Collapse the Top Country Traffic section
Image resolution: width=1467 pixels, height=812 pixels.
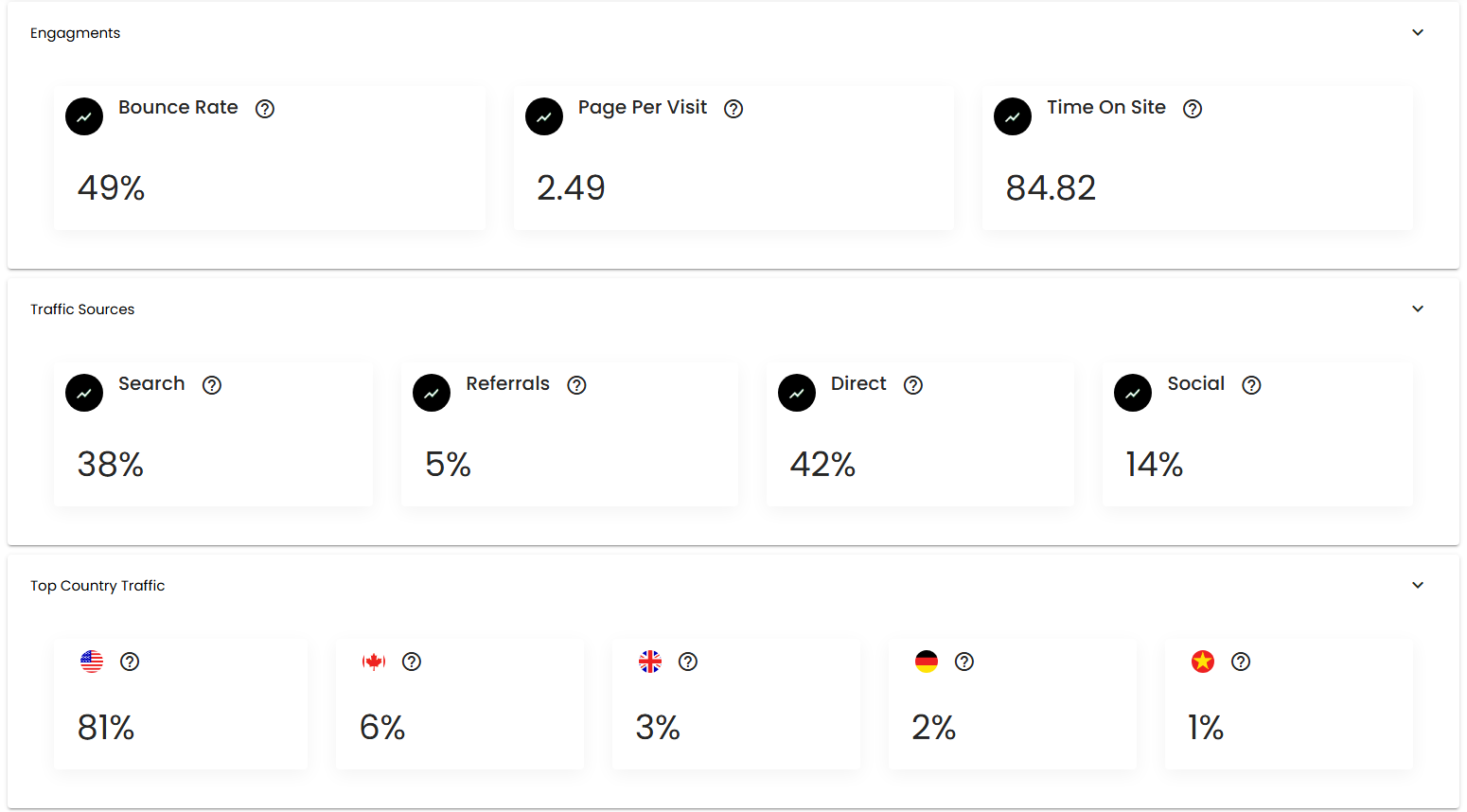[x=1418, y=584]
